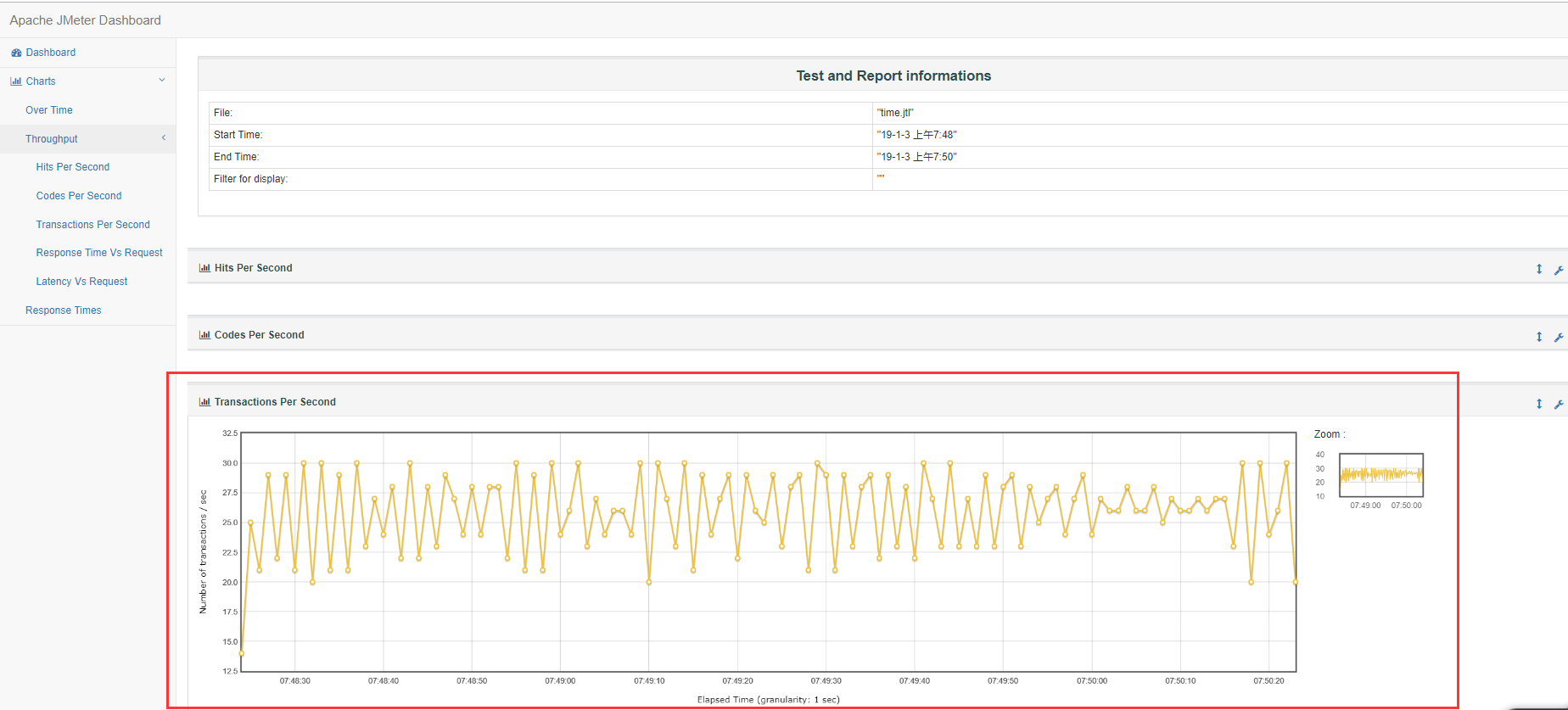Screen dimensions: 1568x710
Task: Click the Dashboard gauge icon
Action: (16, 53)
